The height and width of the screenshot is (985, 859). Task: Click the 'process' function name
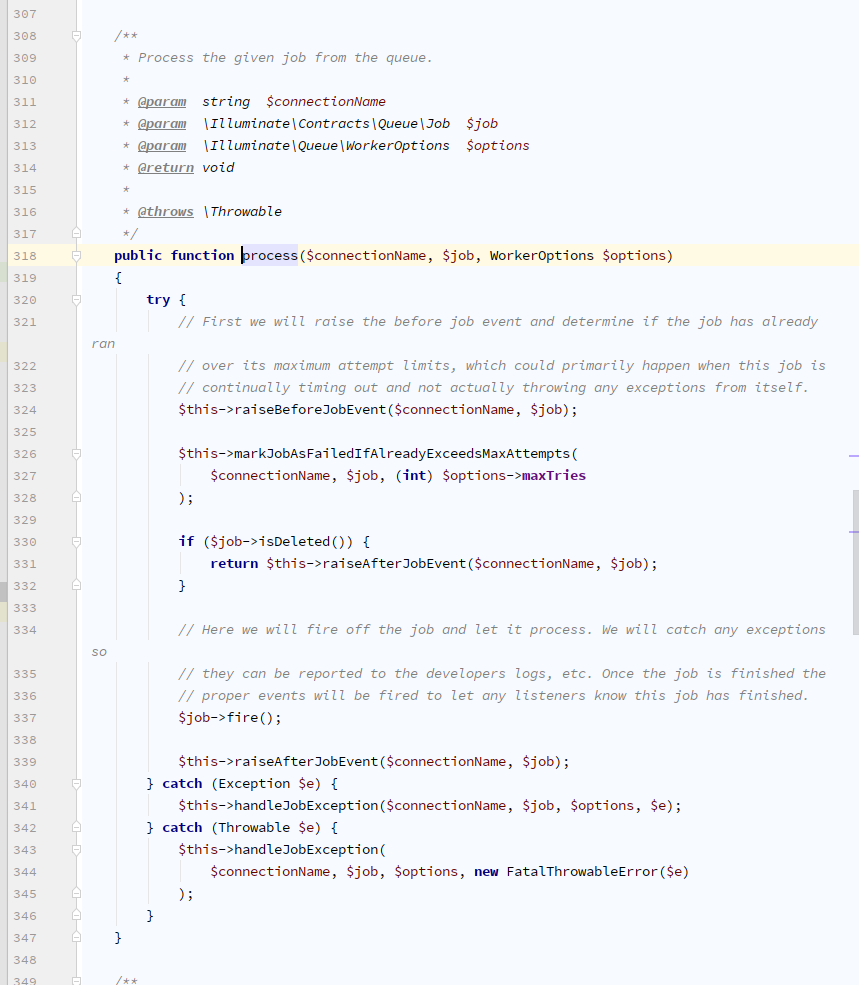coord(270,256)
